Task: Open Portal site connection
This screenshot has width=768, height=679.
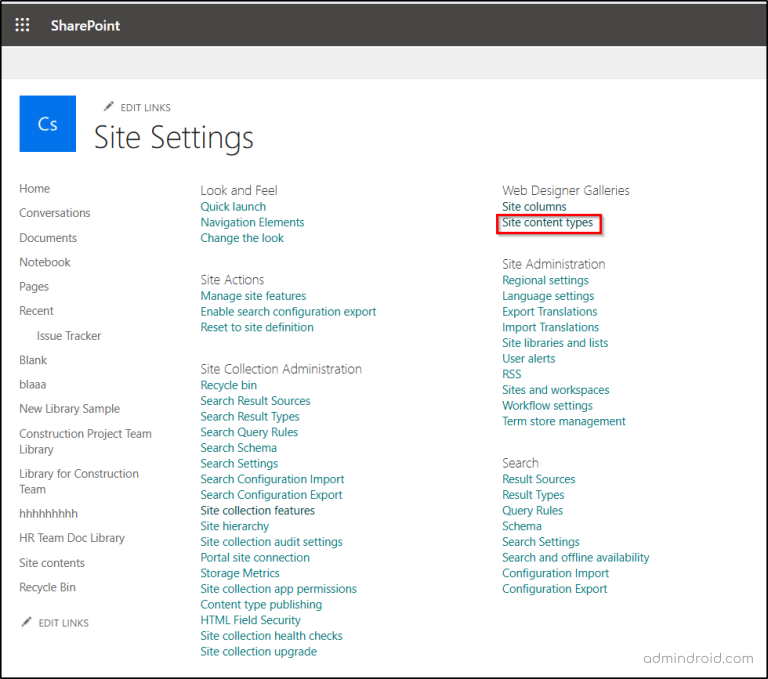Action: pyautogui.click(x=255, y=558)
